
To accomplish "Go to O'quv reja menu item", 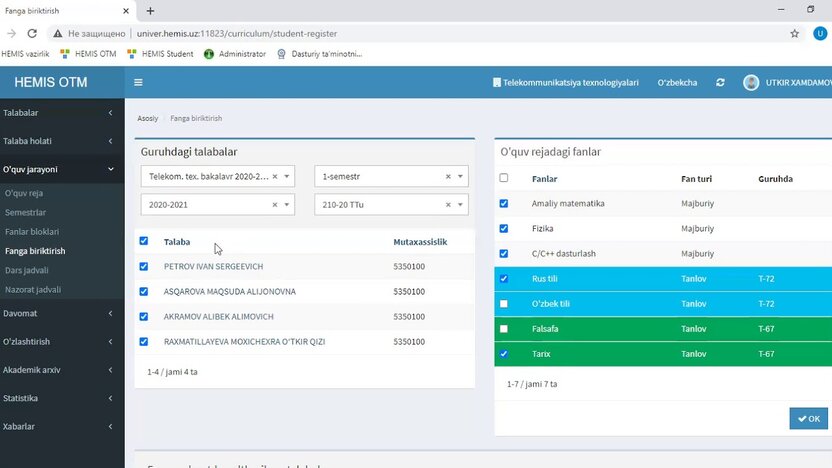I will (x=24, y=193).
